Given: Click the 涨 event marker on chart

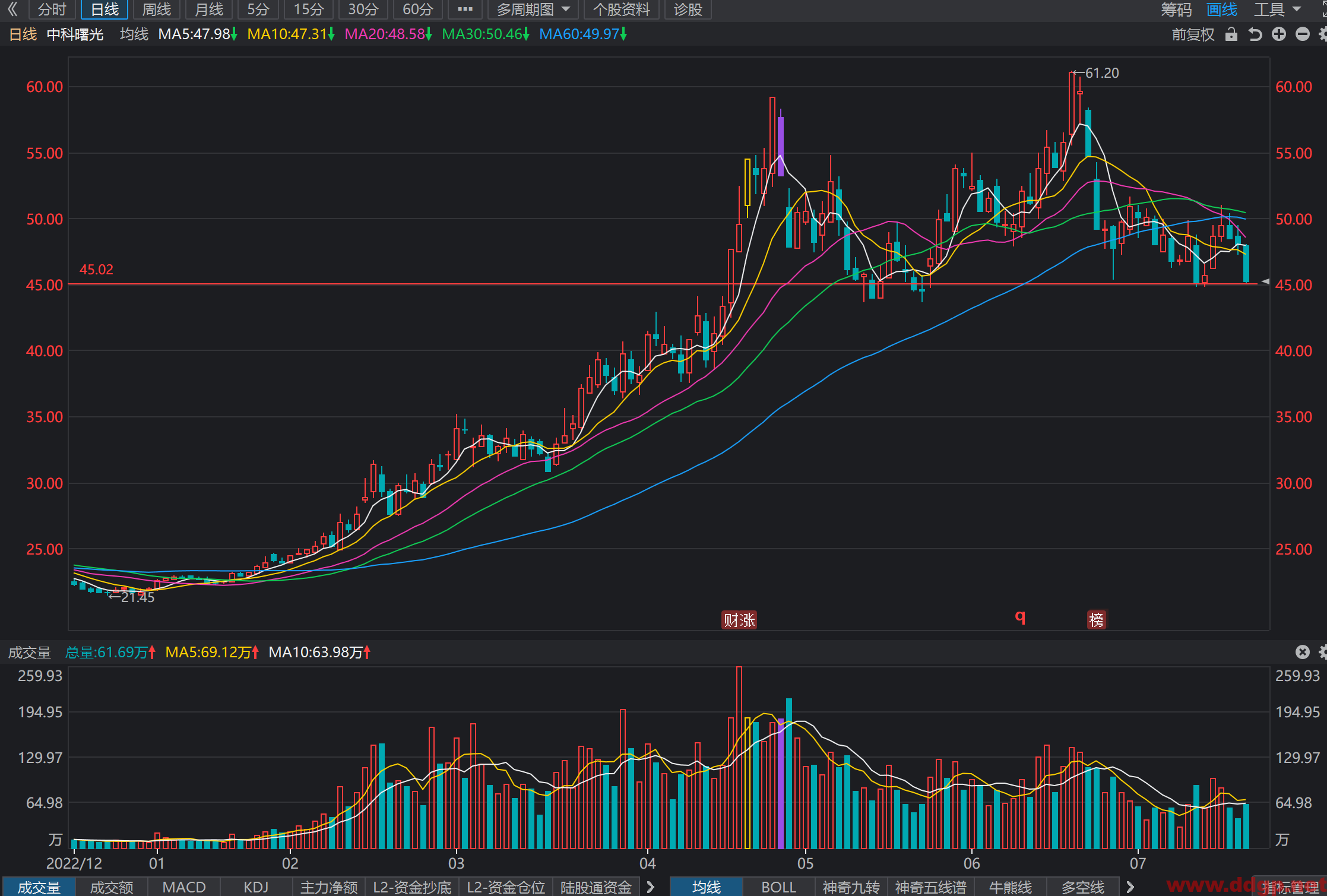Looking at the screenshot, I should 748,620.
